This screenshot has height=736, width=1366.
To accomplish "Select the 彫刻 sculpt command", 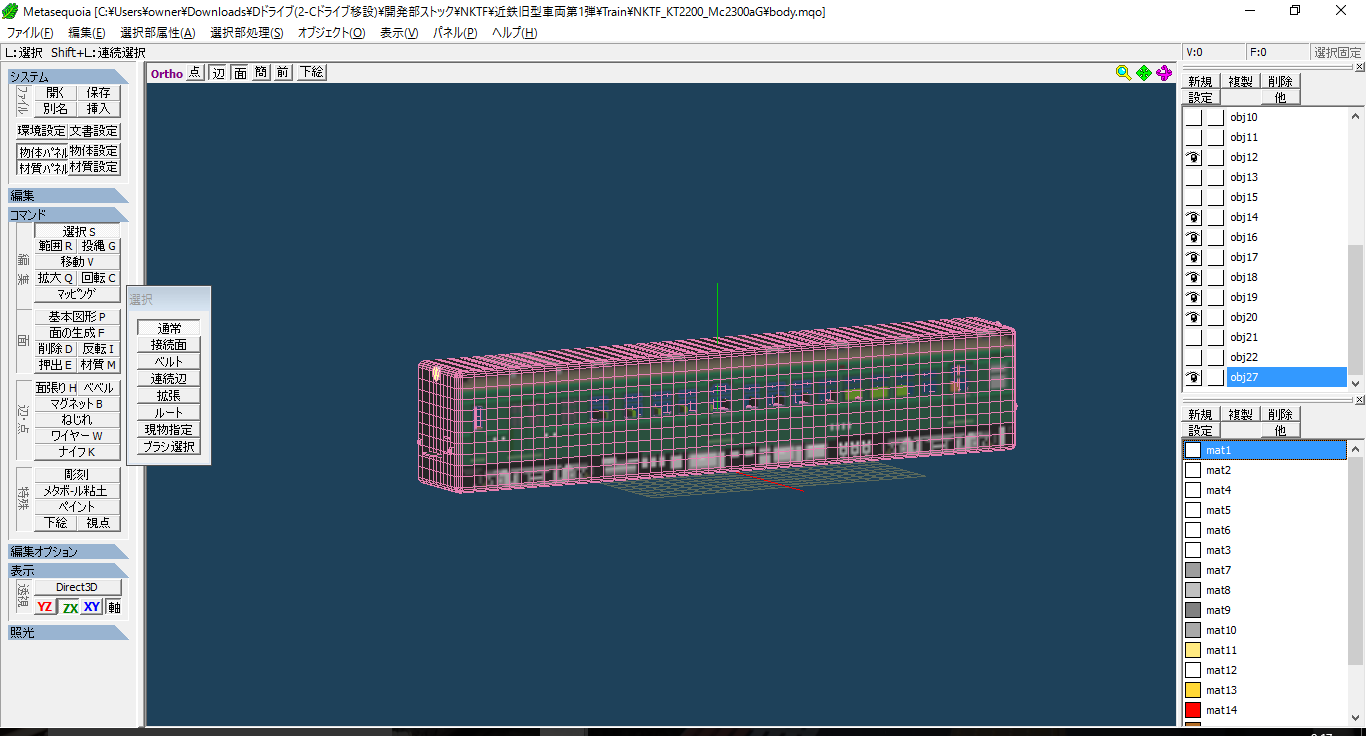I will [77, 475].
